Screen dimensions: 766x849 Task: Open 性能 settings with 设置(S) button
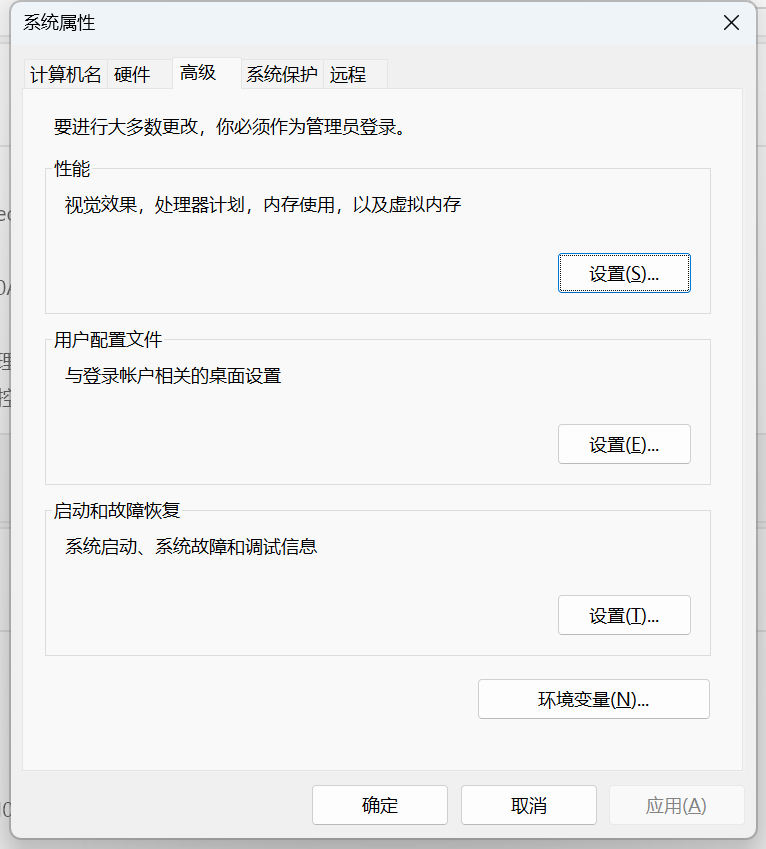(x=624, y=273)
